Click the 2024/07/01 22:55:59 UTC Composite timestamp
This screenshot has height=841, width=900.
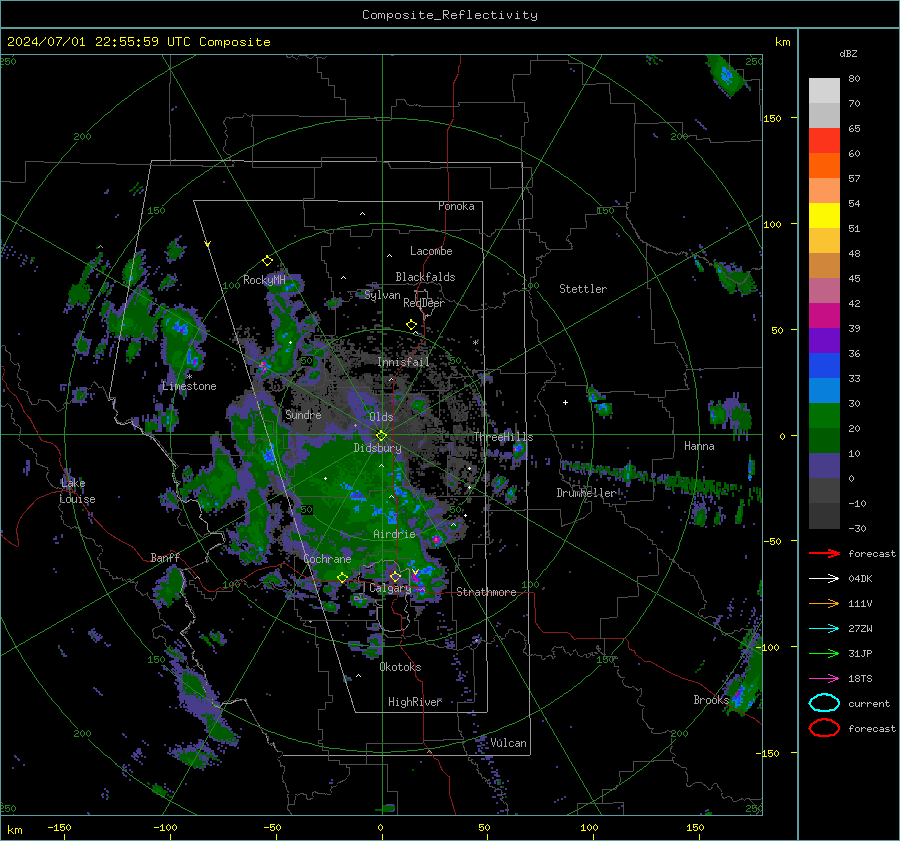point(138,42)
